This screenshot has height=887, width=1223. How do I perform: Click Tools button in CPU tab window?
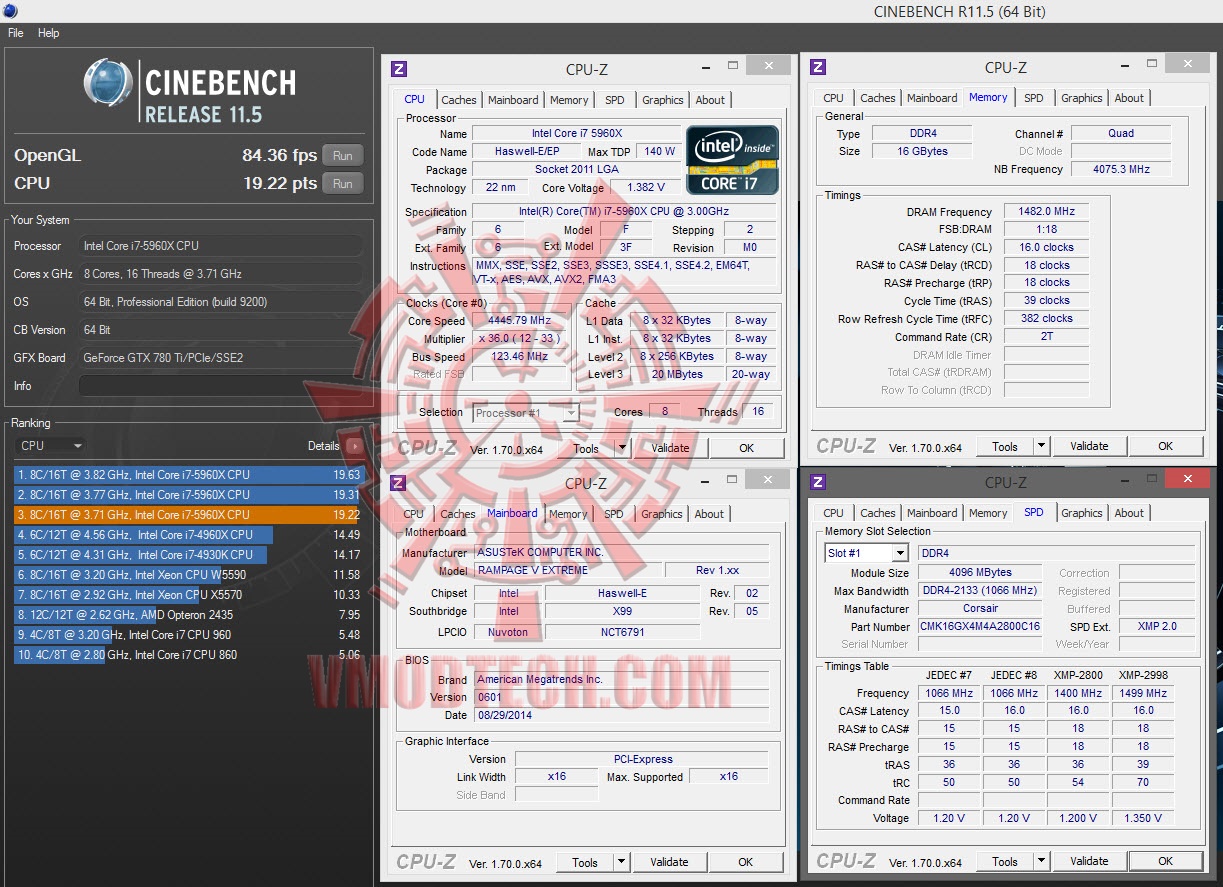[x=586, y=448]
